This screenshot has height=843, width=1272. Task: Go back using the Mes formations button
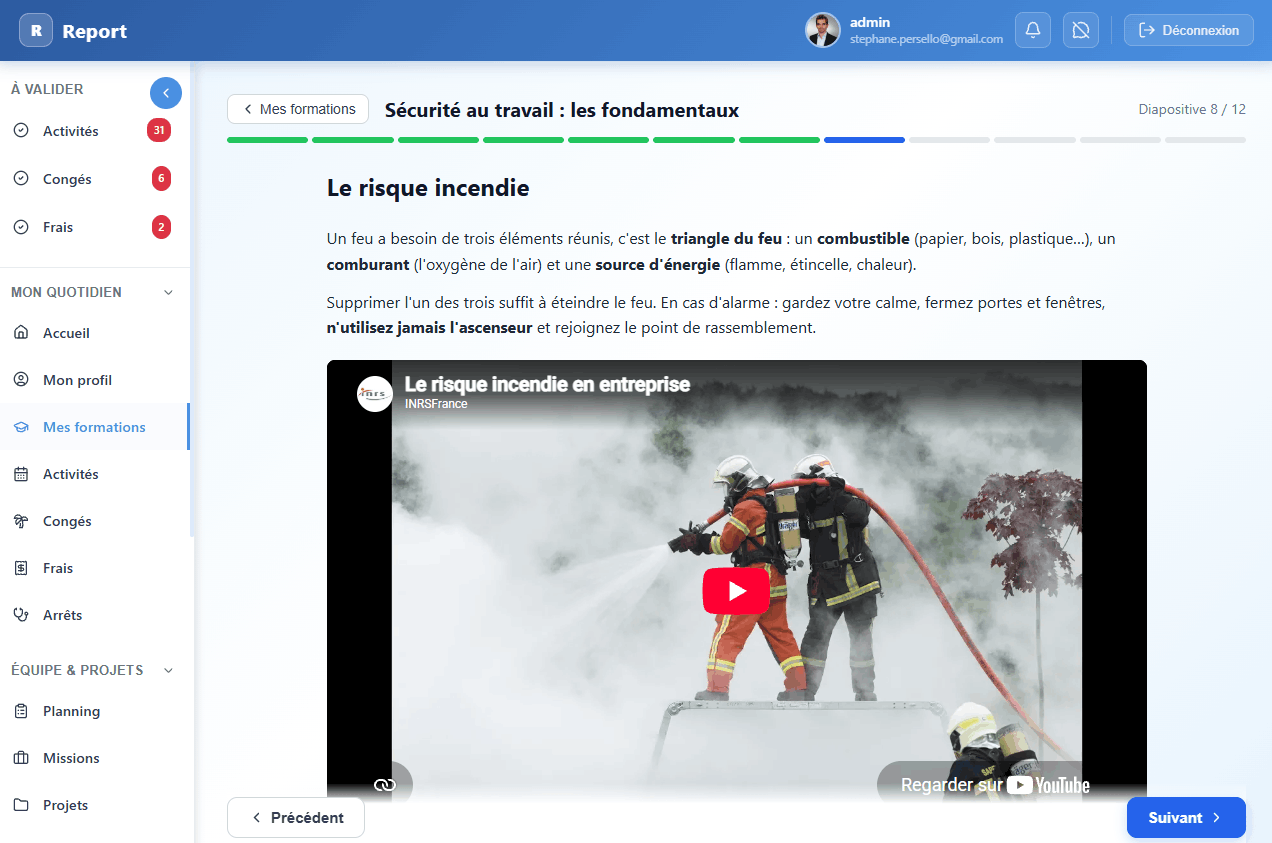[x=298, y=109]
